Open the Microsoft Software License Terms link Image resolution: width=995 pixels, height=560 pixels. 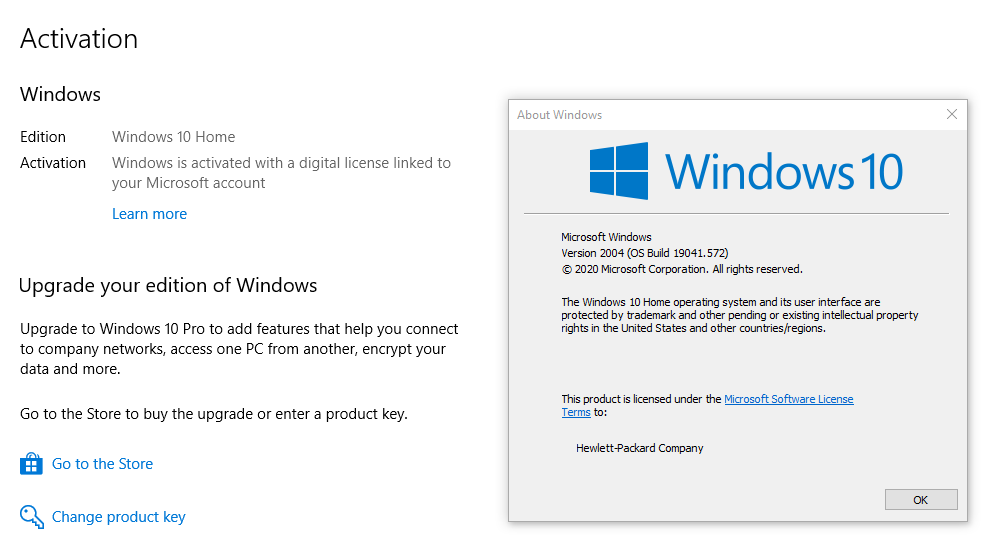(788, 399)
